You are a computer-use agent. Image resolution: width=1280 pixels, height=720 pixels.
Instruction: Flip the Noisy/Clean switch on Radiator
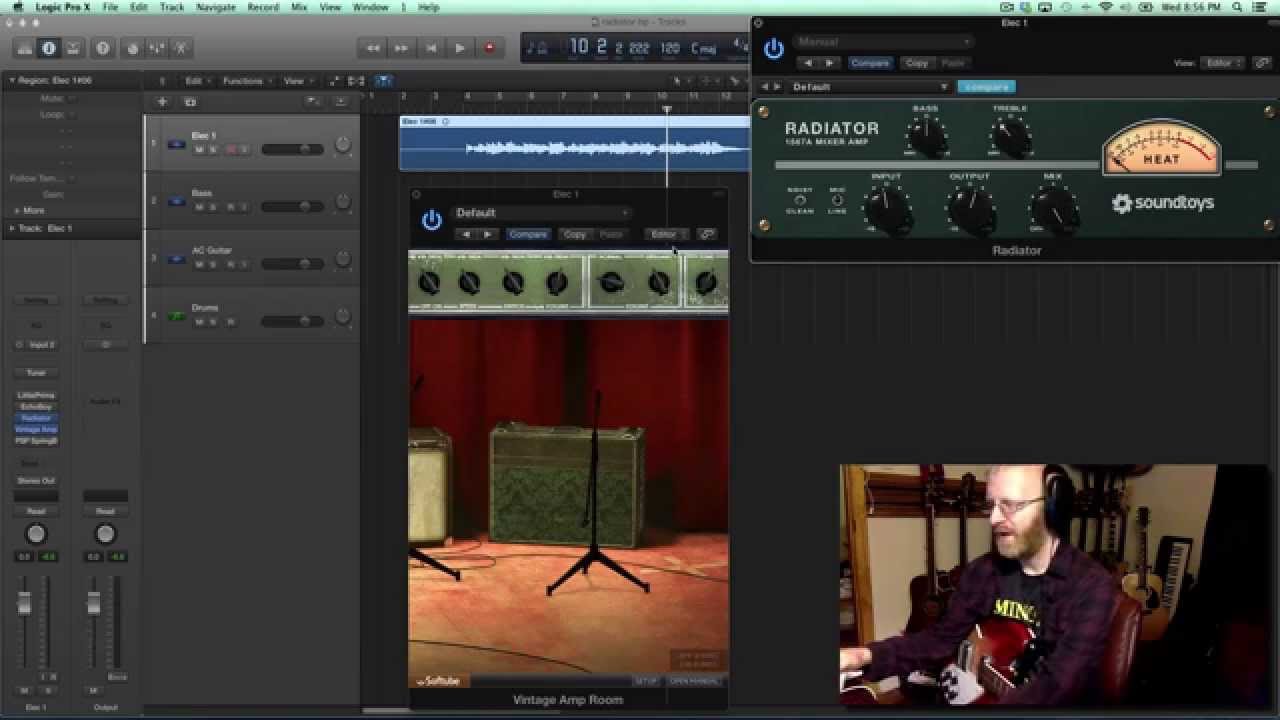point(800,200)
